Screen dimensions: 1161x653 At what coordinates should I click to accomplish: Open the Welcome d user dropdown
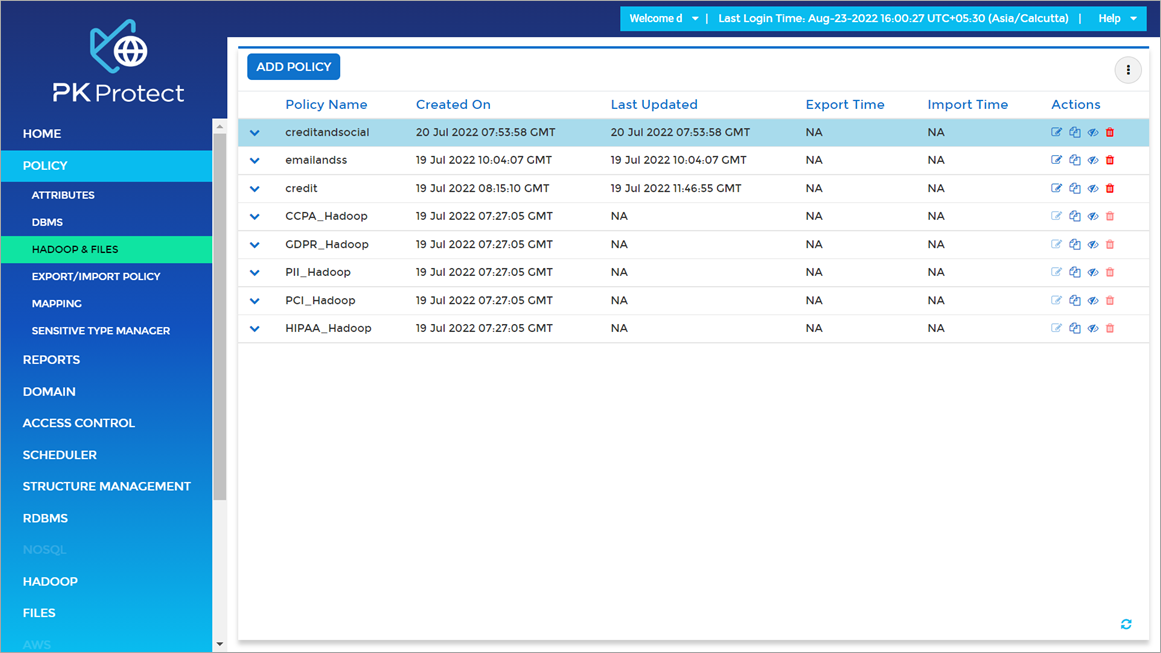[663, 18]
